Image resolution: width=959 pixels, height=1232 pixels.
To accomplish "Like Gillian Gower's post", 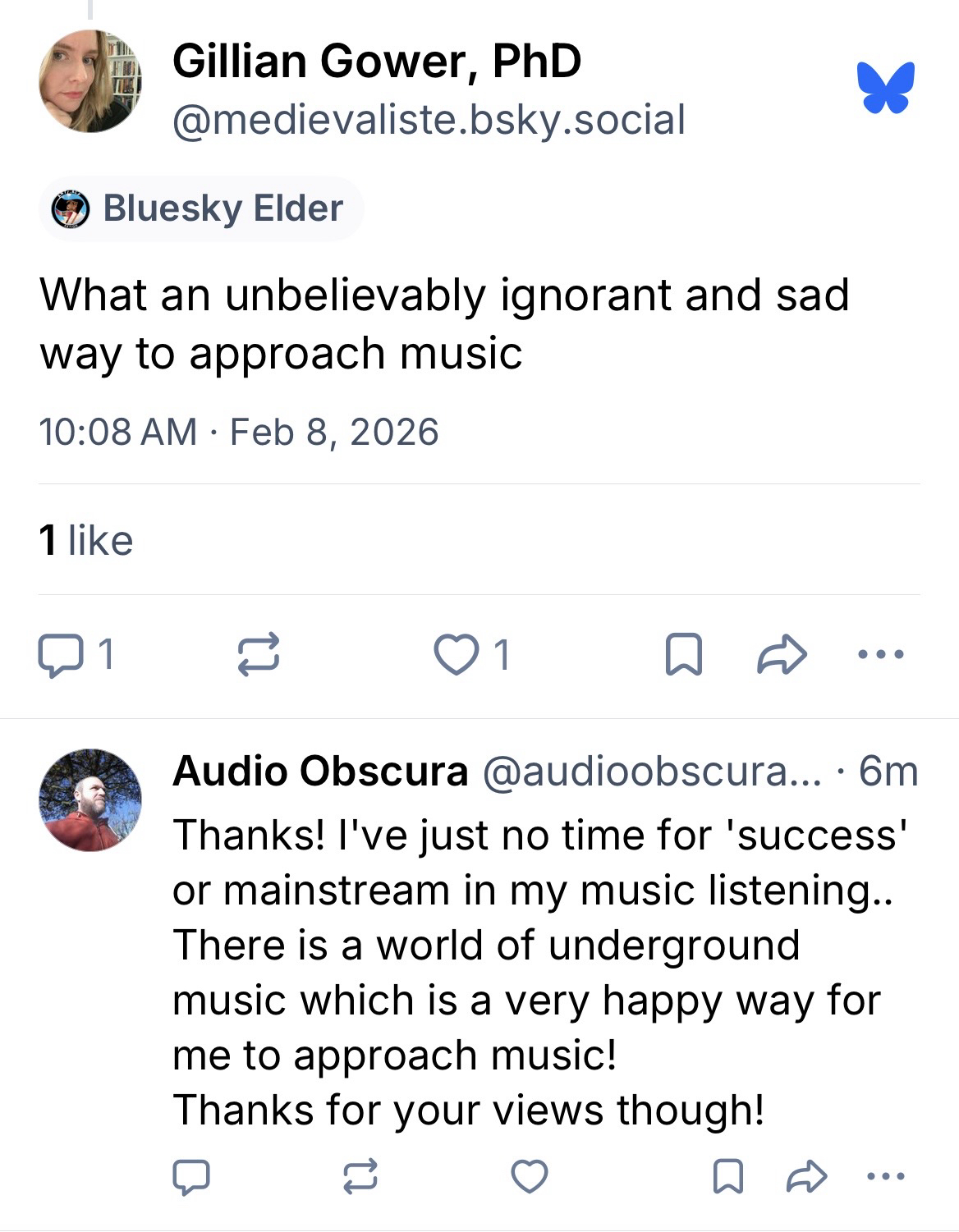I will click(x=456, y=656).
